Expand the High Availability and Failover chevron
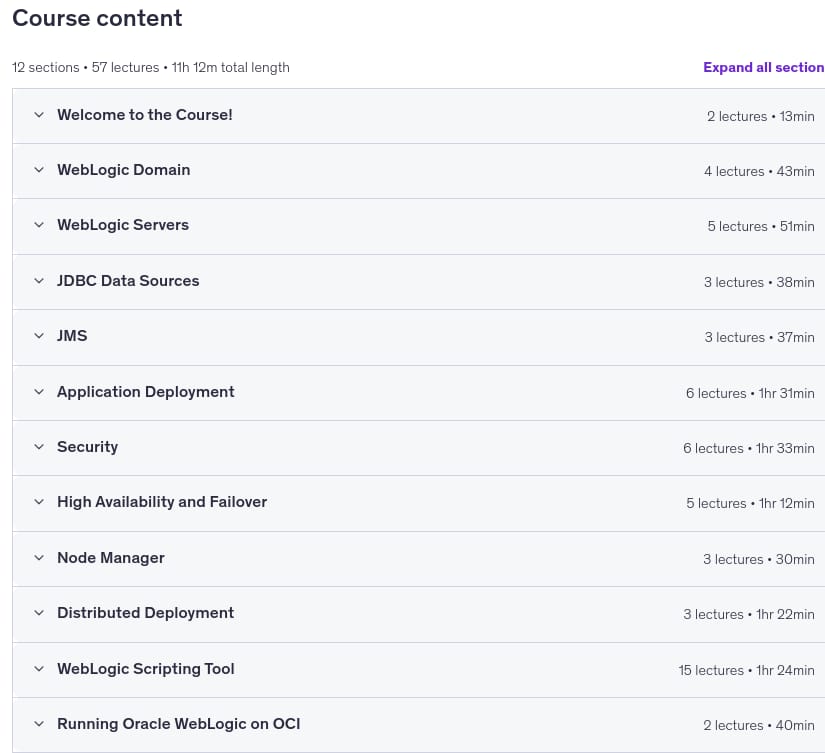 point(39,501)
